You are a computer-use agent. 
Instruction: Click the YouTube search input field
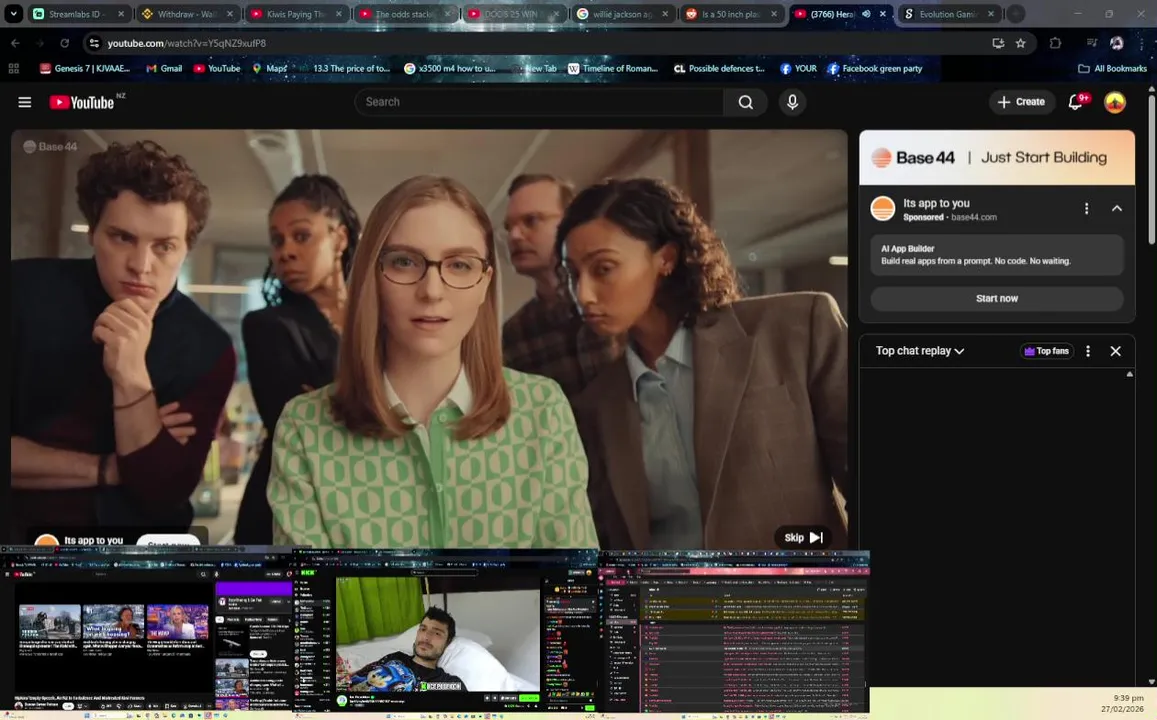click(x=539, y=102)
